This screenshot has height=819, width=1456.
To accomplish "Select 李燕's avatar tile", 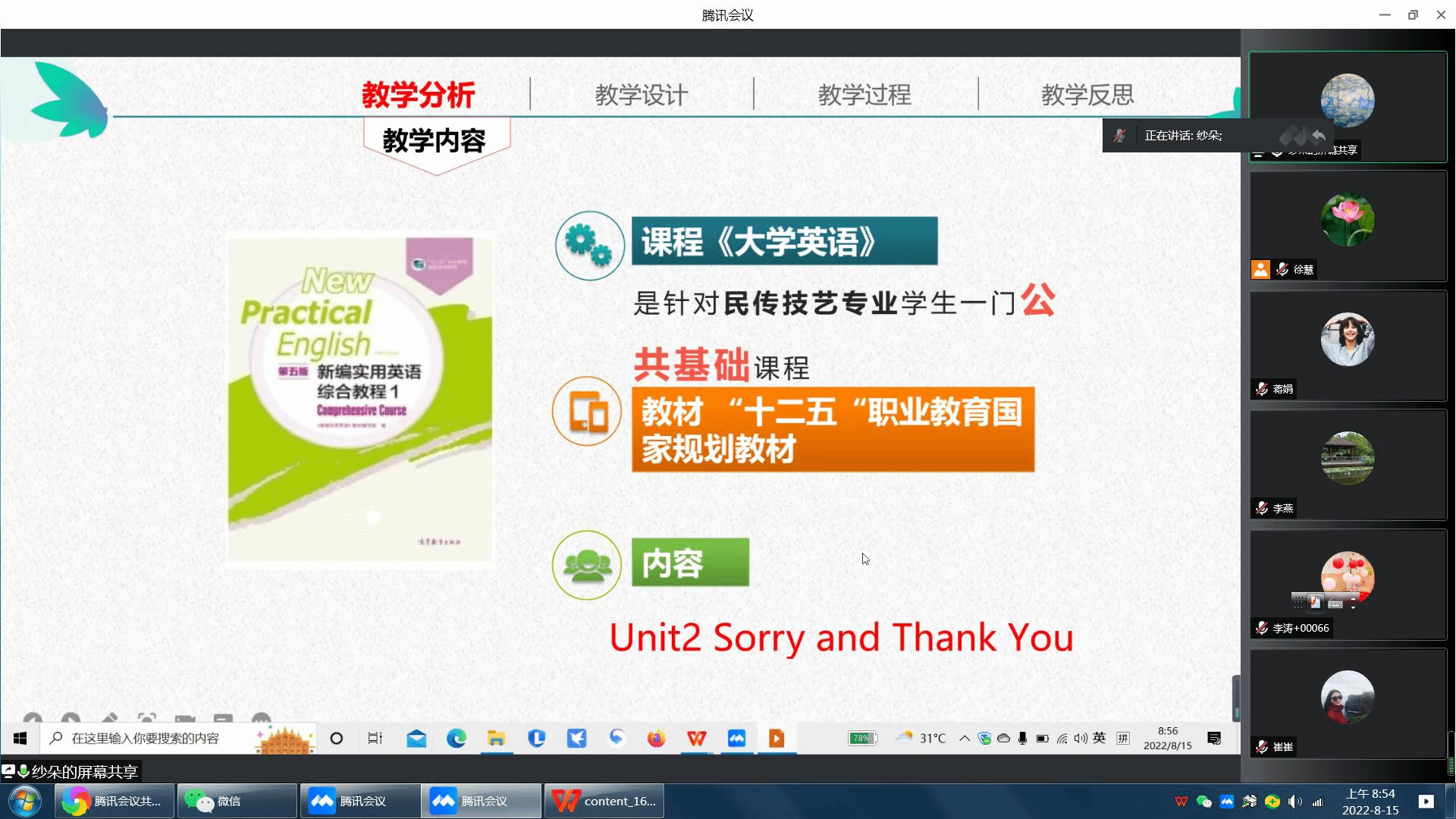I will click(x=1348, y=465).
